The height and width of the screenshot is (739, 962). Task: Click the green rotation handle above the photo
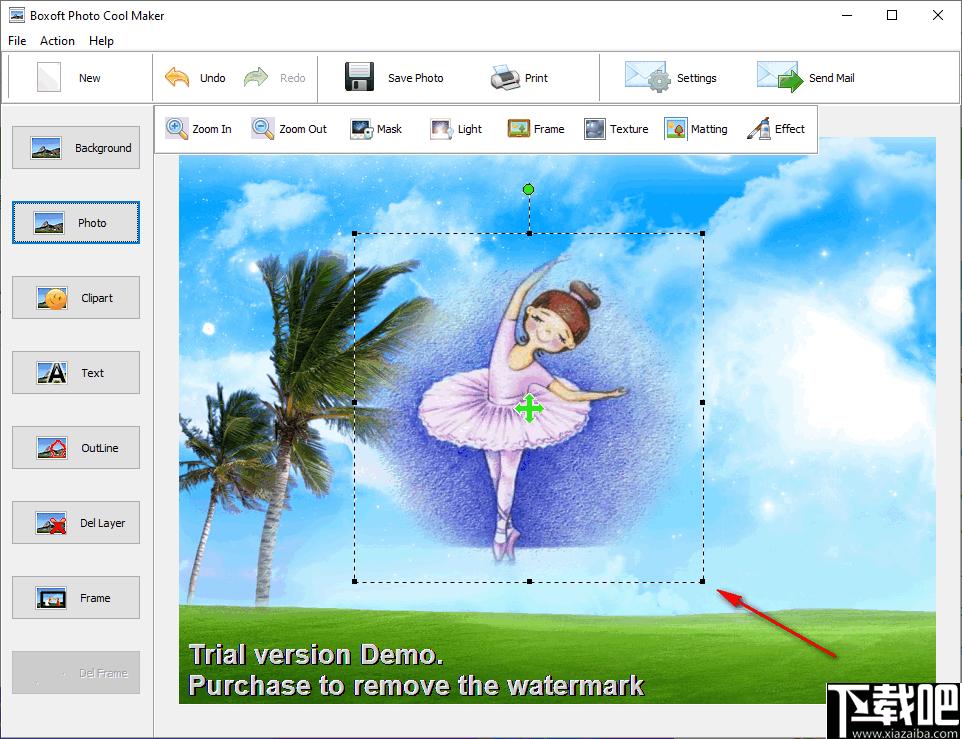(528, 190)
